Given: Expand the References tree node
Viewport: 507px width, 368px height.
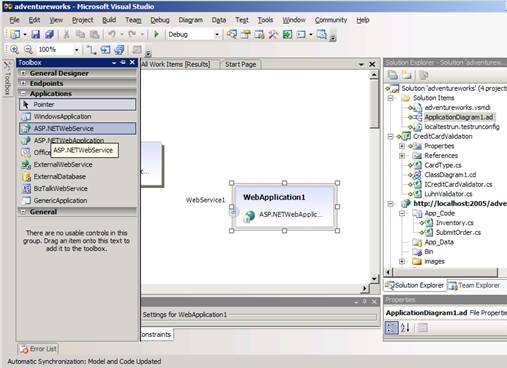Looking at the screenshot, I should pos(402,156).
